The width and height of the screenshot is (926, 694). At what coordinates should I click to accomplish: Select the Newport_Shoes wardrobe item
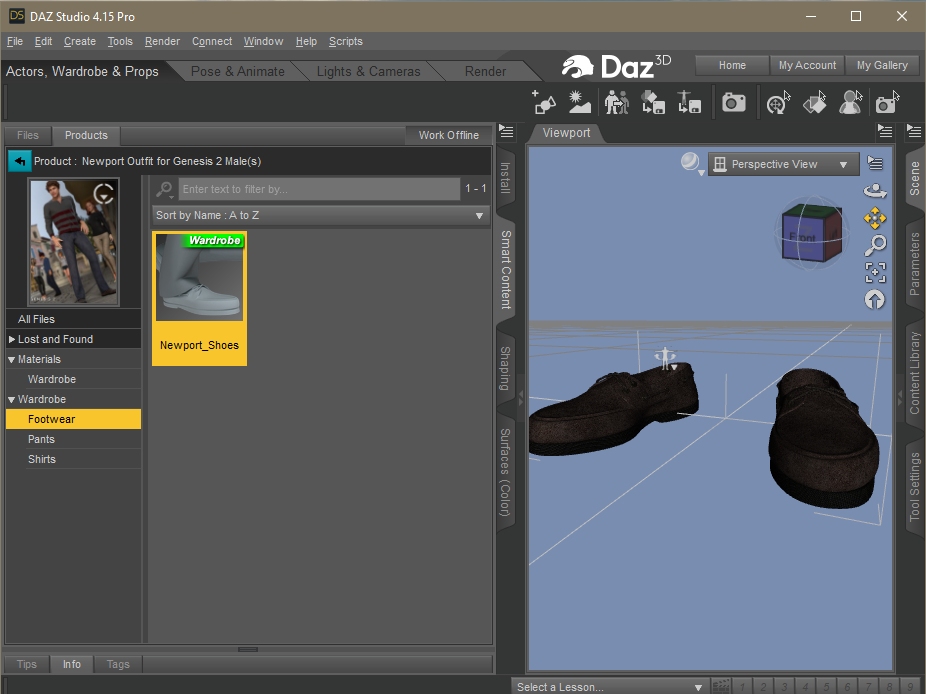pyautogui.click(x=200, y=299)
